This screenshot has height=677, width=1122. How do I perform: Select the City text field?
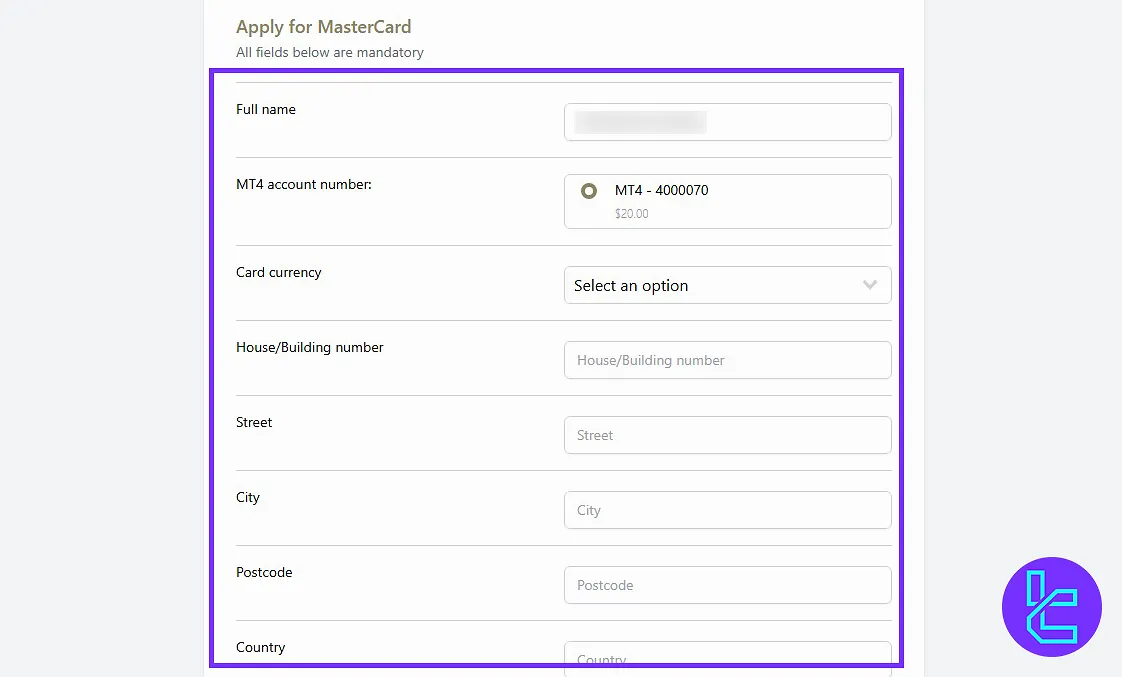pos(727,510)
